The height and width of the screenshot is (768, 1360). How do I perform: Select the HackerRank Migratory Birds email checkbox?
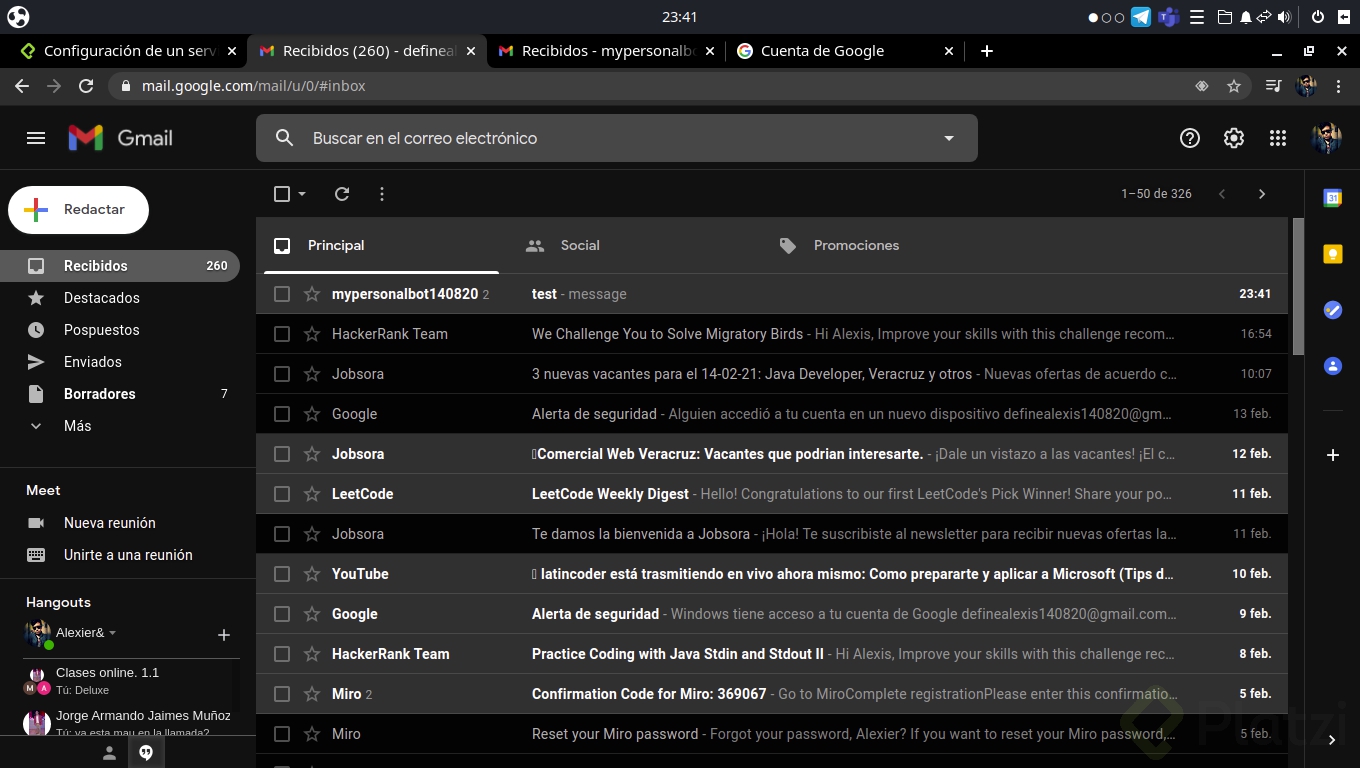click(x=282, y=334)
